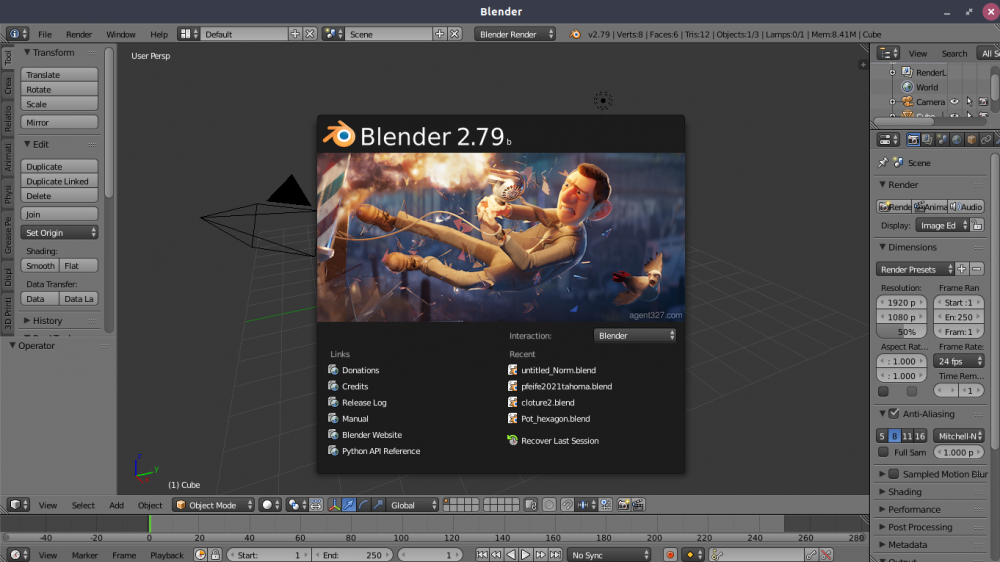The height and width of the screenshot is (562, 1000).
Task: Click the red record auto-keyframe button
Action: click(670, 555)
